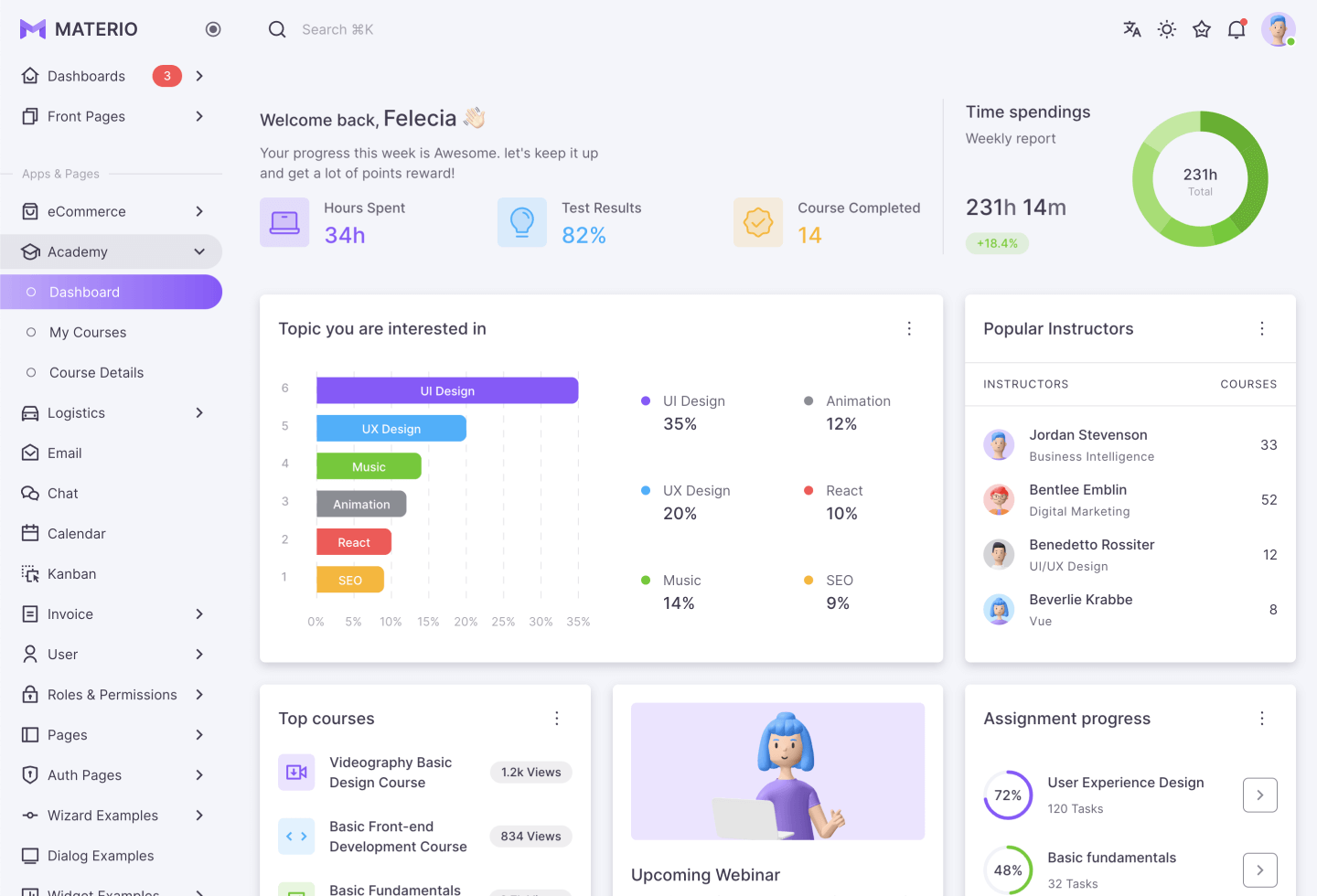
Task: Open the user avatar menu
Action: coord(1279,29)
